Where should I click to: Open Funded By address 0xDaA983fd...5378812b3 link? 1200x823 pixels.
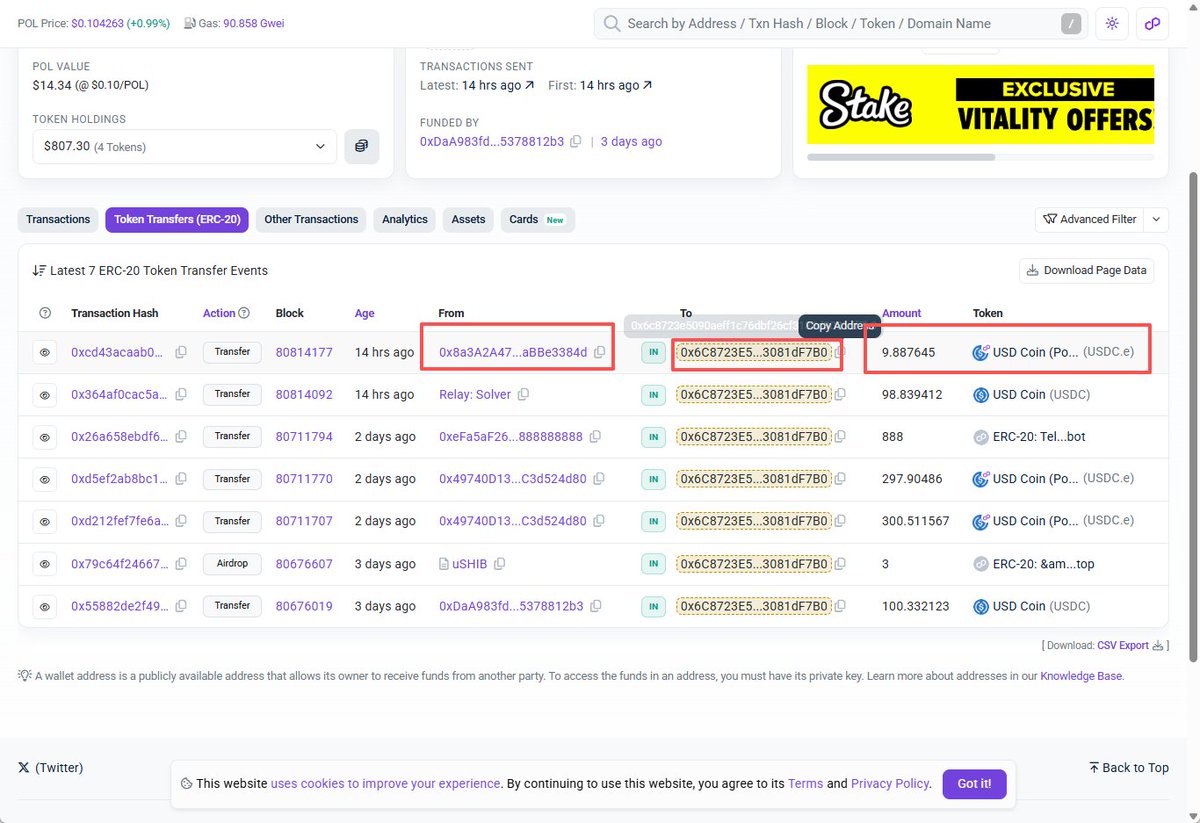[492, 142]
